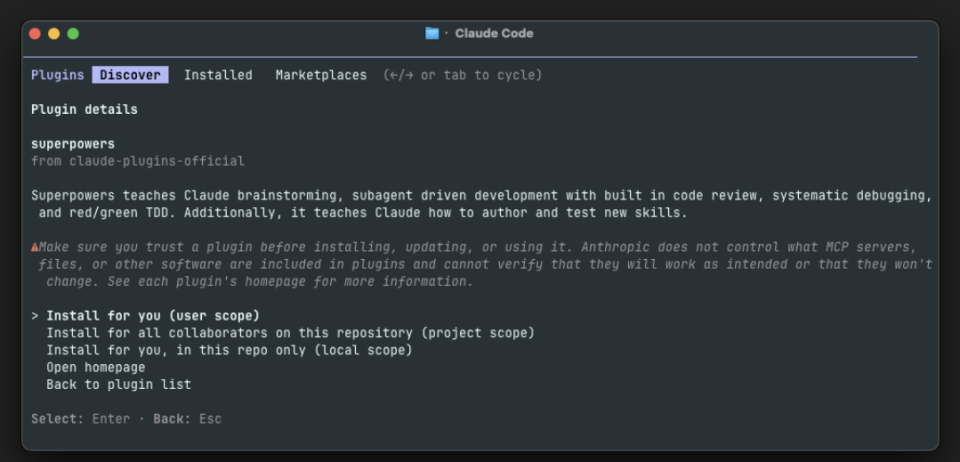Screen dimensions: 960x462
Task: Click the 'Make sure you trust a plugin' warning
Action: (482, 264)
